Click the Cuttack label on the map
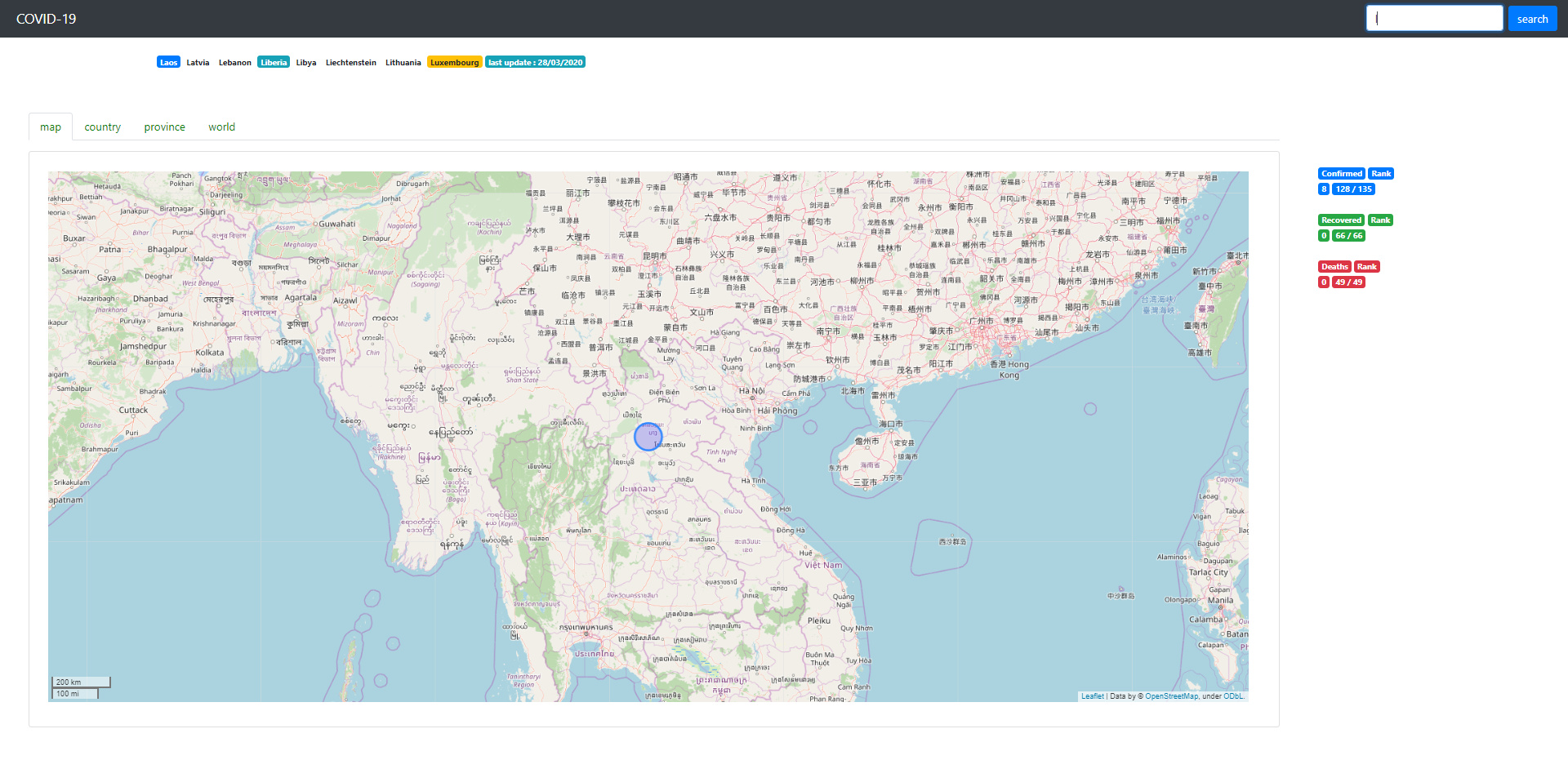Image resolution: width=1568 pixels, height=760 pixels. pos(134,410)
